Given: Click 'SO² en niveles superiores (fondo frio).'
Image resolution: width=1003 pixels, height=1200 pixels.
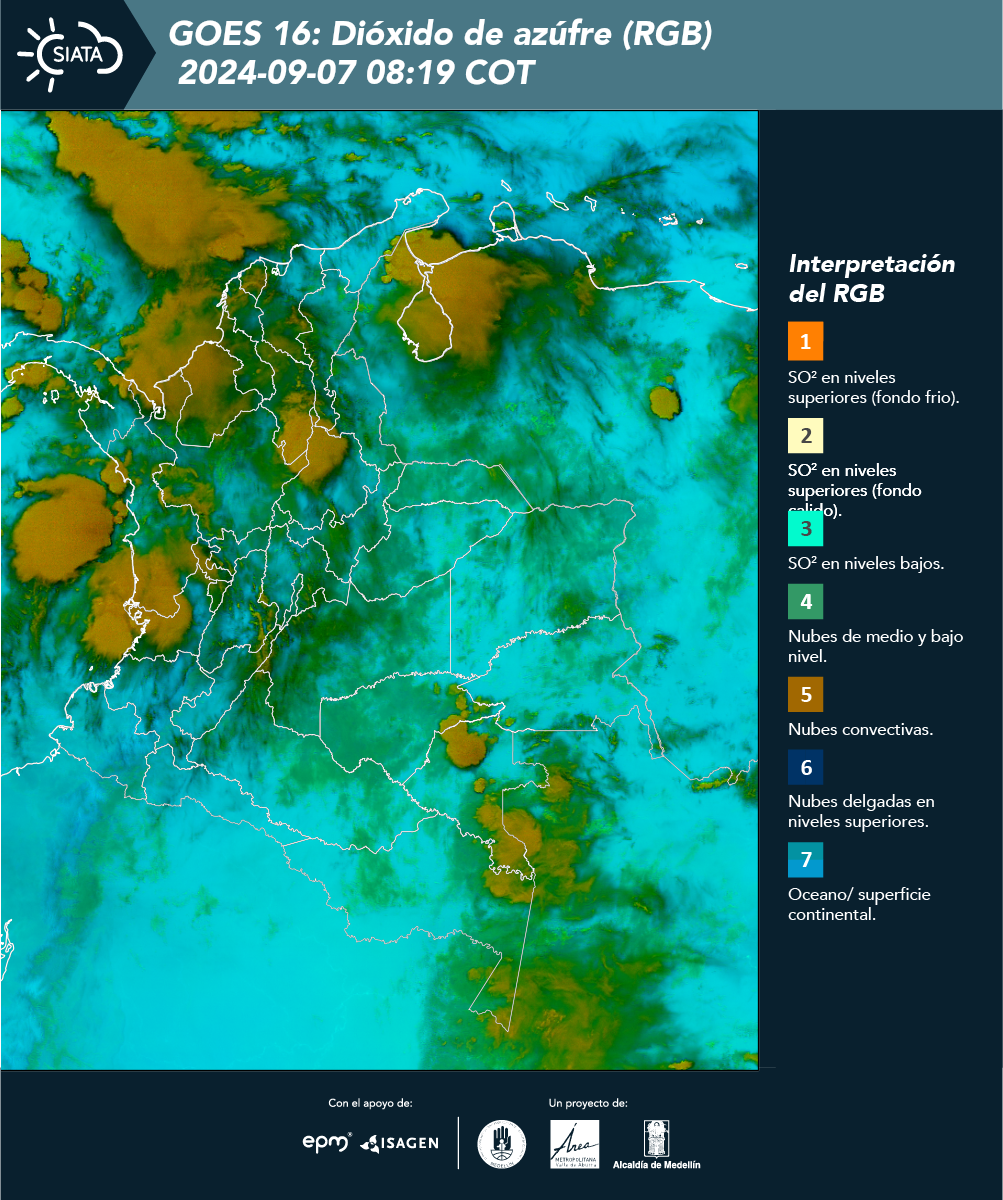Looking at the screenshot, I should pos(873,387).
